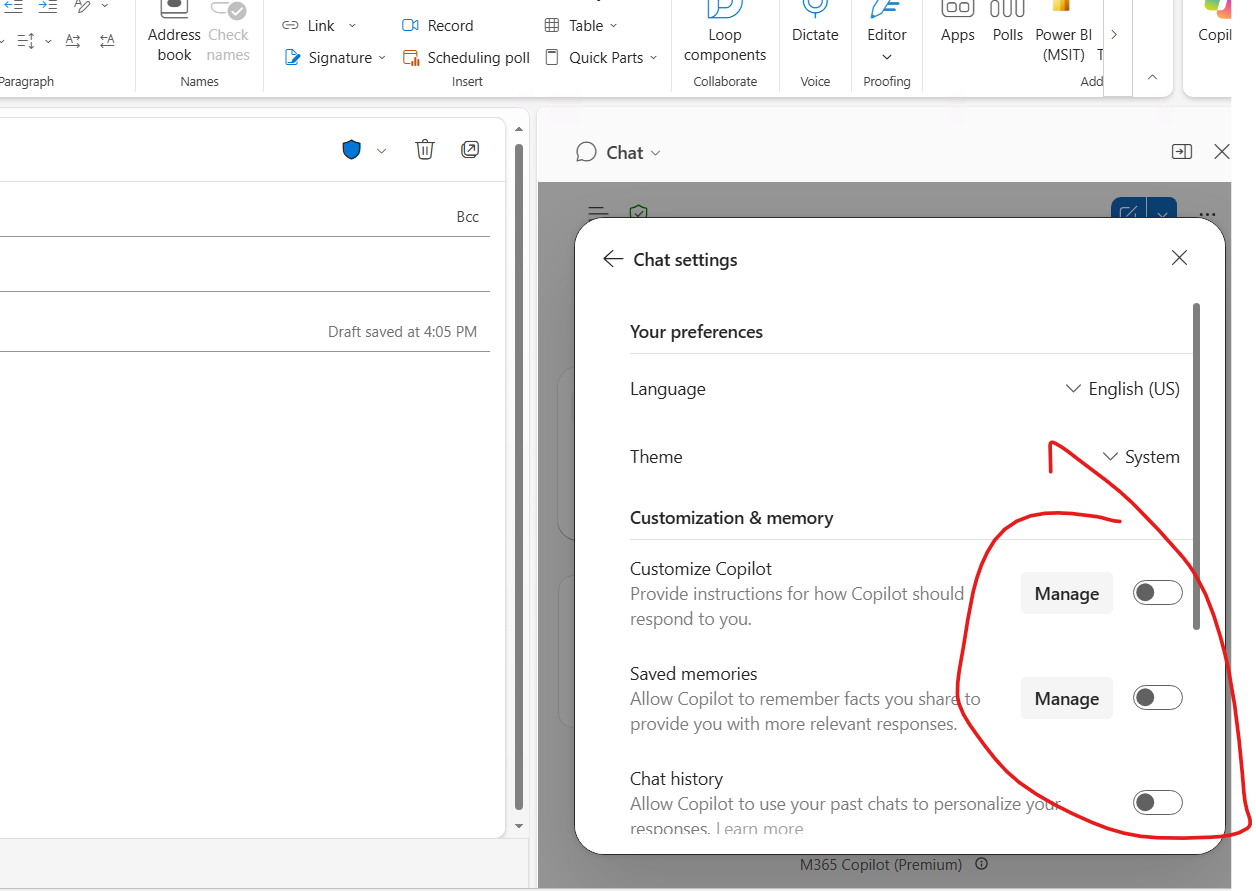Expand the sensitivity shield dropdown
This screenshot has height=891, width=1256.
(381, 151)
